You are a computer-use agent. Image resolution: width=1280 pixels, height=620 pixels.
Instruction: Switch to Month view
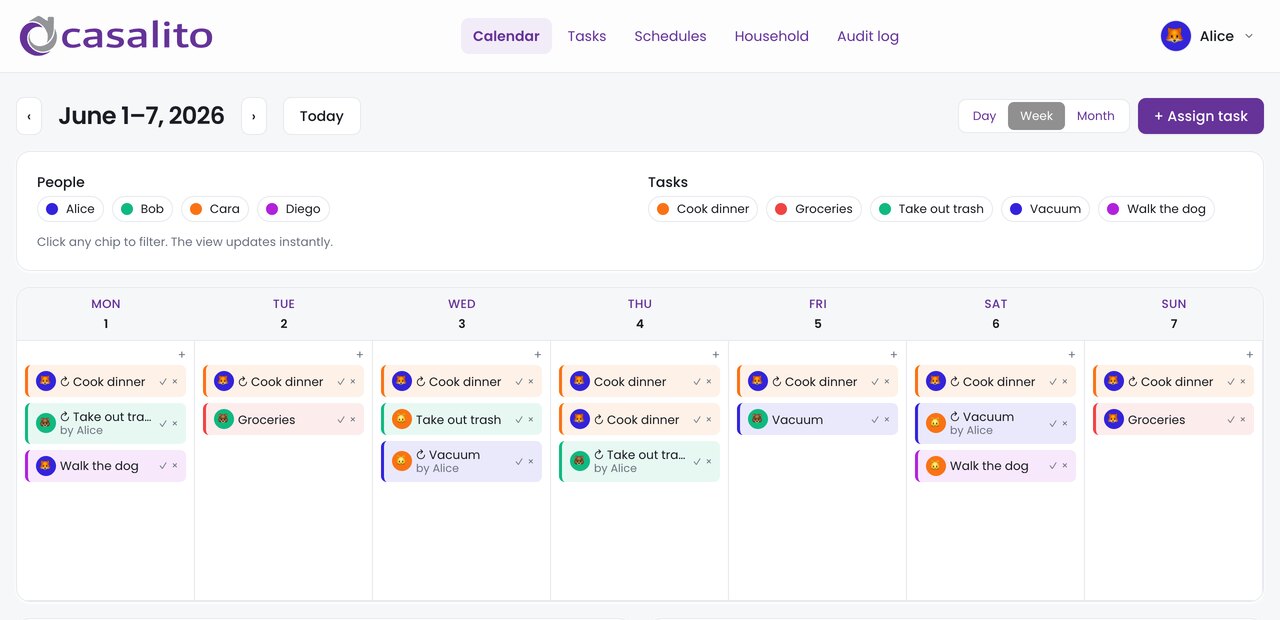click(1096, 116)
